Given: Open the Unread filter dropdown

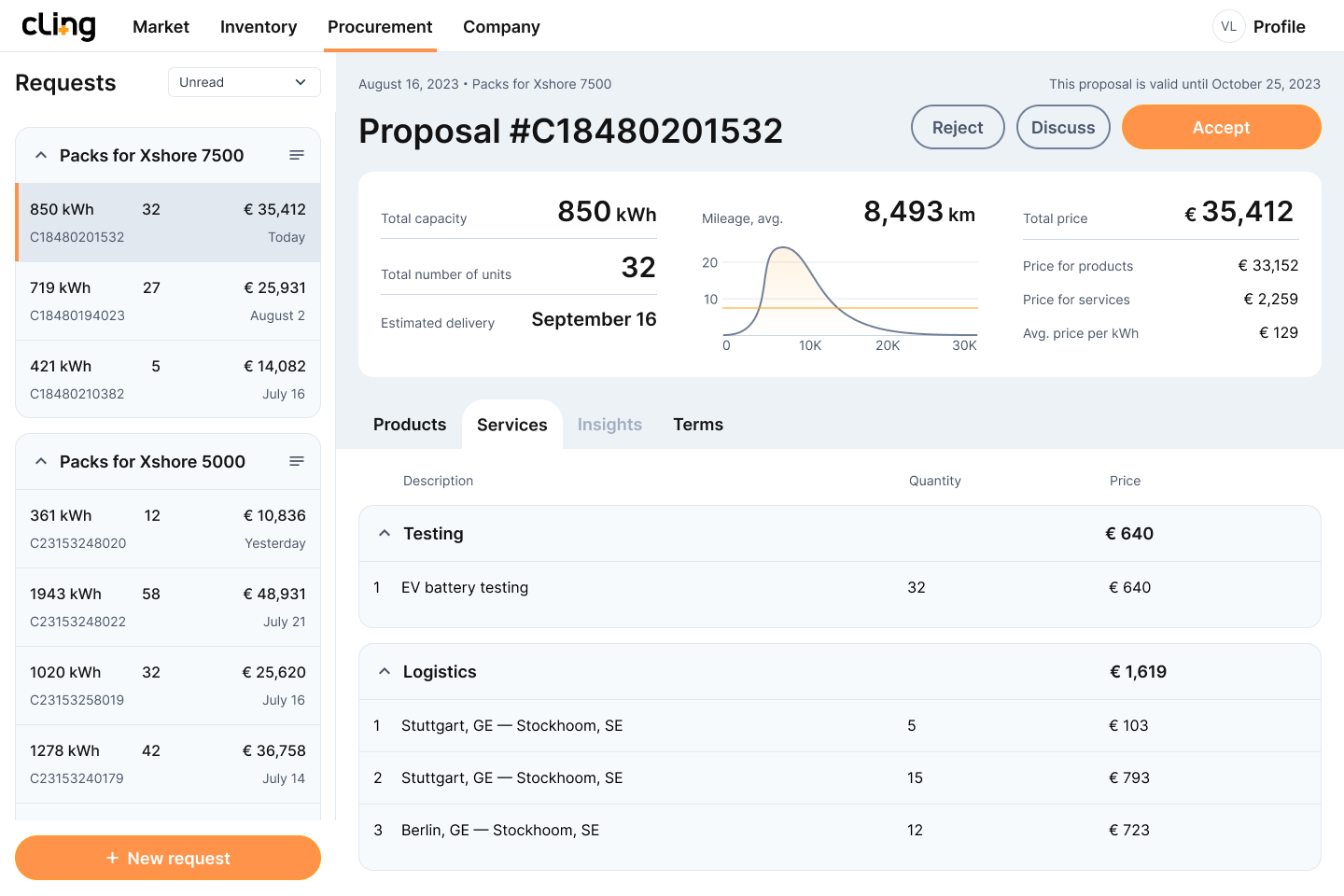Looking at the screenshot, I should [x=245, y=82].
